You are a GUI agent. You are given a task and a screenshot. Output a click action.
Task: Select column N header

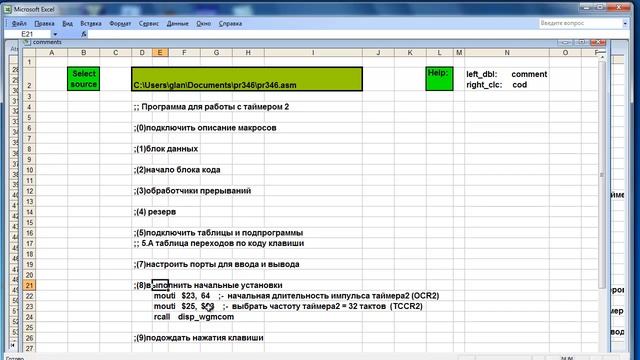507,53
